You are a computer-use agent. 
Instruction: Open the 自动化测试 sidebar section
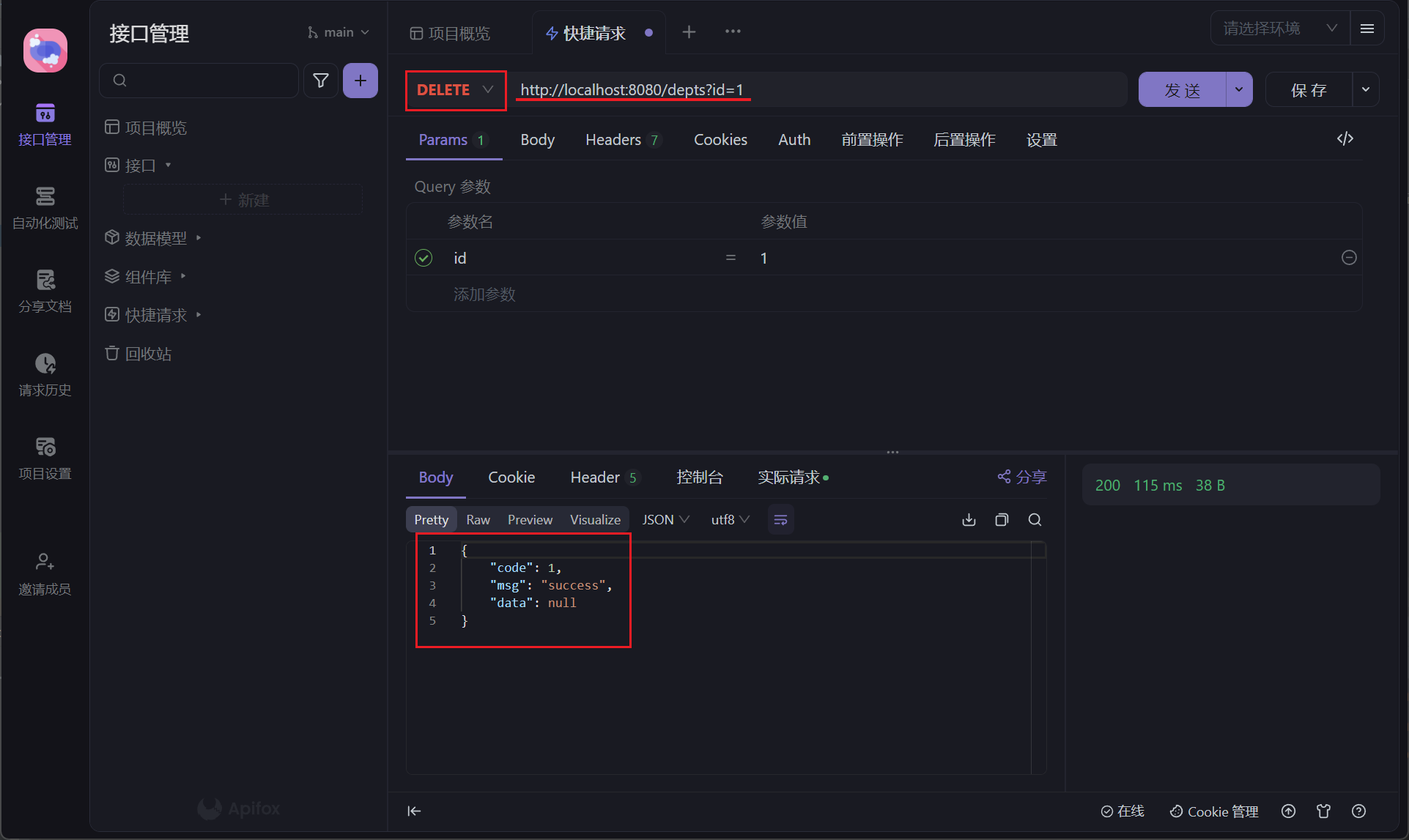pyautogui.click(x=45, y=207)
